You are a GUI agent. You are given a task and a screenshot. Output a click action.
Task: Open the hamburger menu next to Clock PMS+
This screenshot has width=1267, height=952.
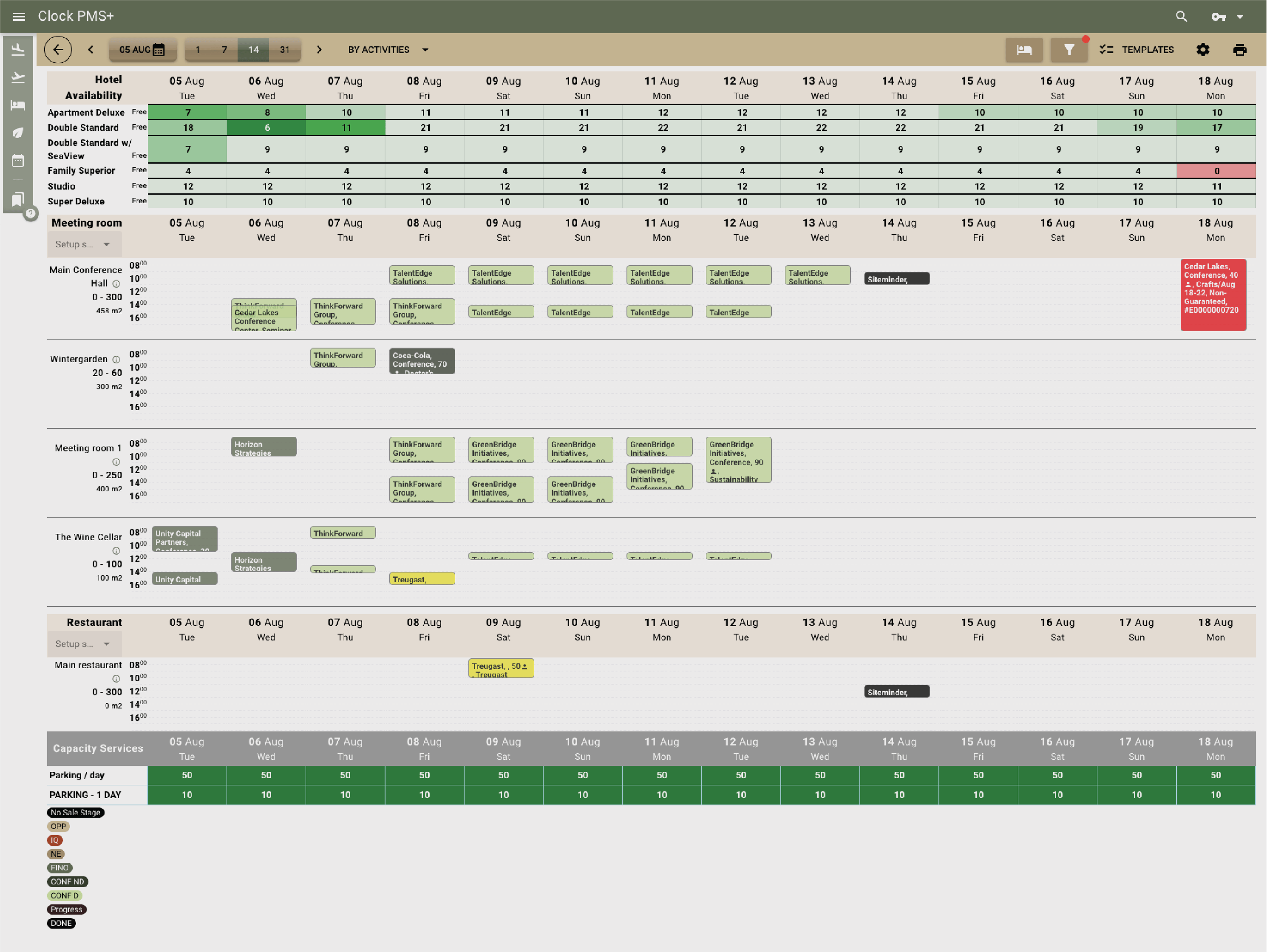click(19, 16)
